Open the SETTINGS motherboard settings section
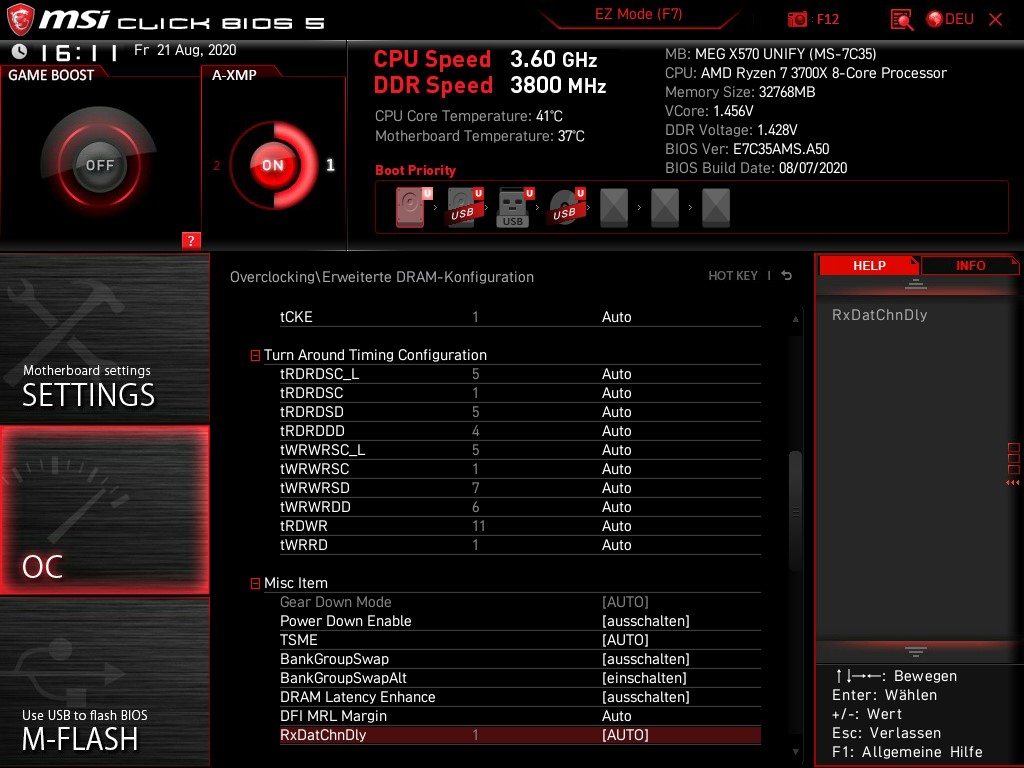The width and height of the screenshot is (1024, 768). 104,338
